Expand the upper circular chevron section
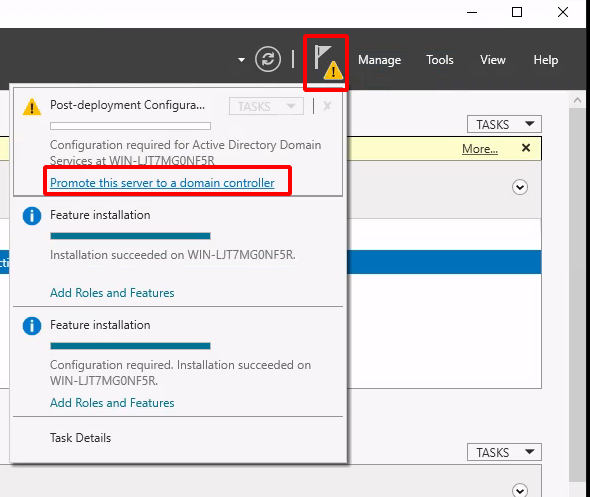 click(520, 187)
